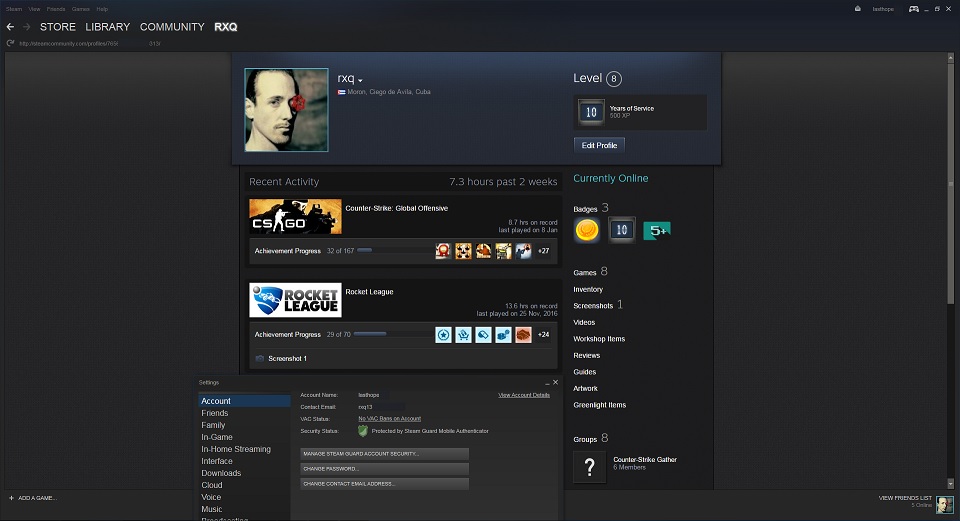
Task: Open the green Steam Guard shield icon
Action: [363, 431]
